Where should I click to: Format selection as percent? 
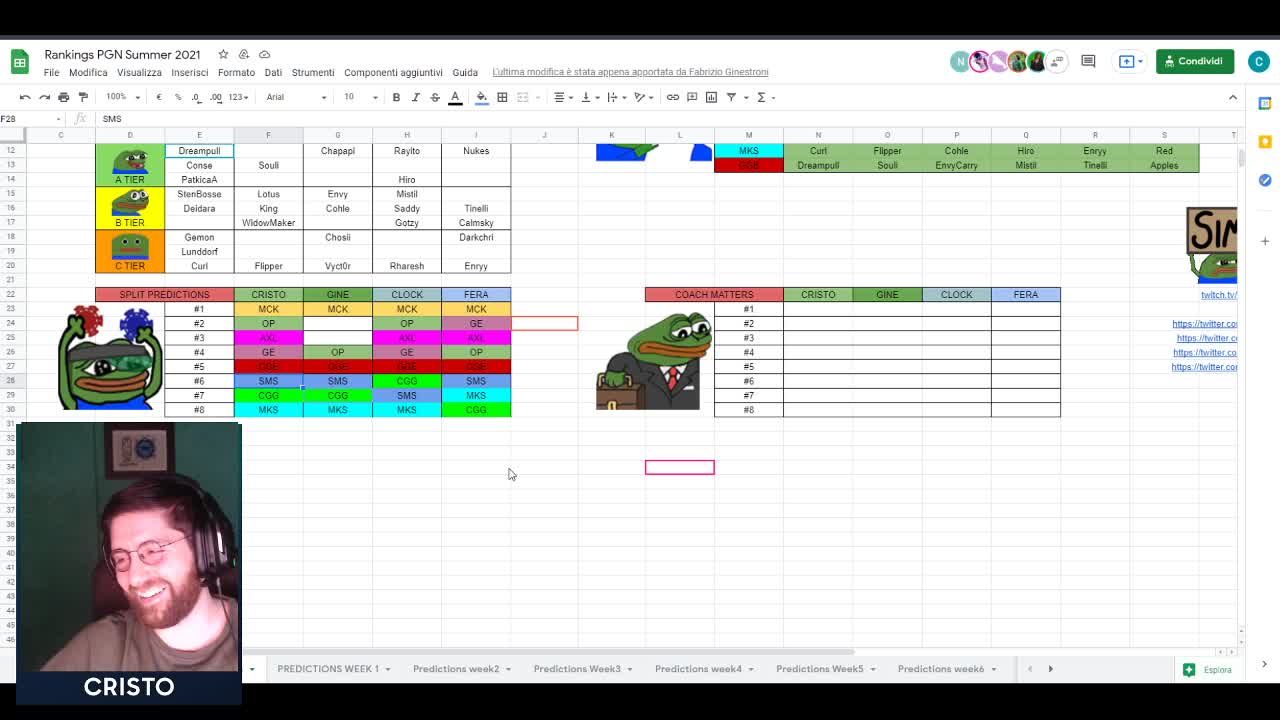pyautogui.click(x=178, y=97)
